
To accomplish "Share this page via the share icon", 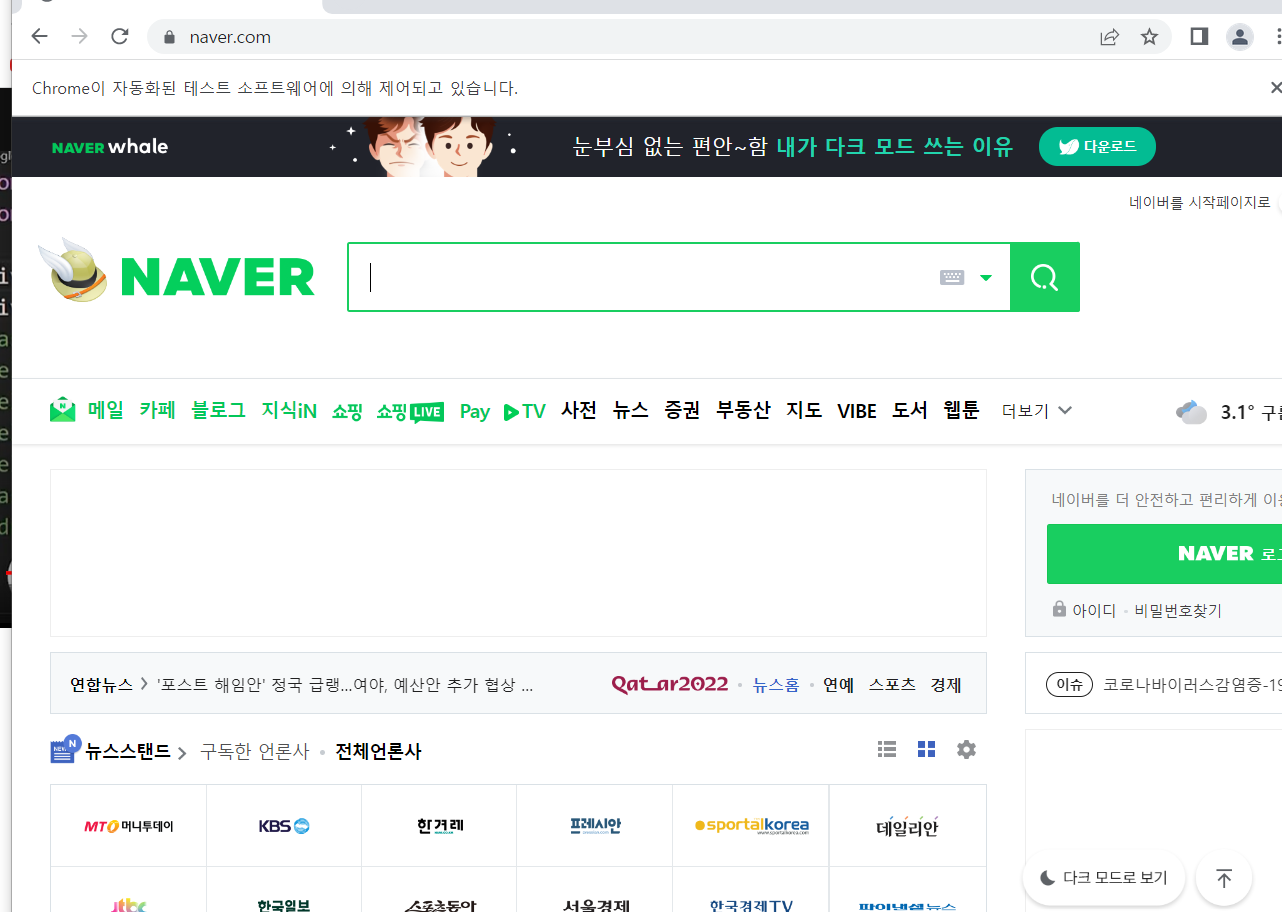I will coord(1109,37).
